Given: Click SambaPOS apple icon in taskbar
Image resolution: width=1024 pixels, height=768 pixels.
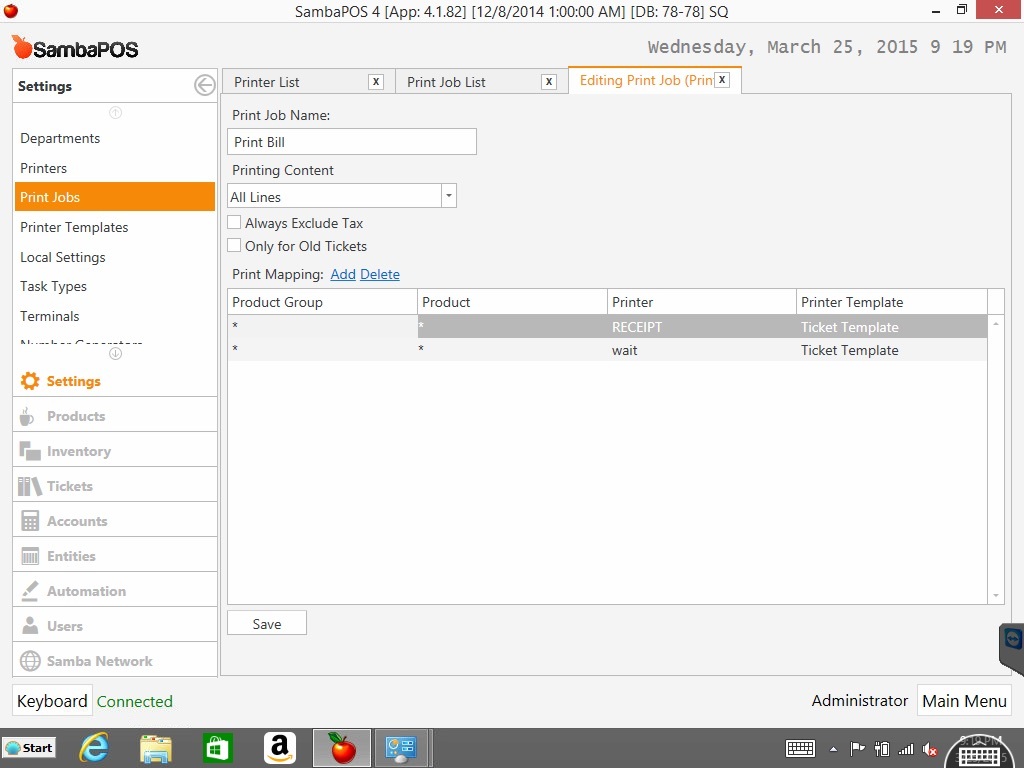Looking at the screenshot, I should [x=342, y=748].
